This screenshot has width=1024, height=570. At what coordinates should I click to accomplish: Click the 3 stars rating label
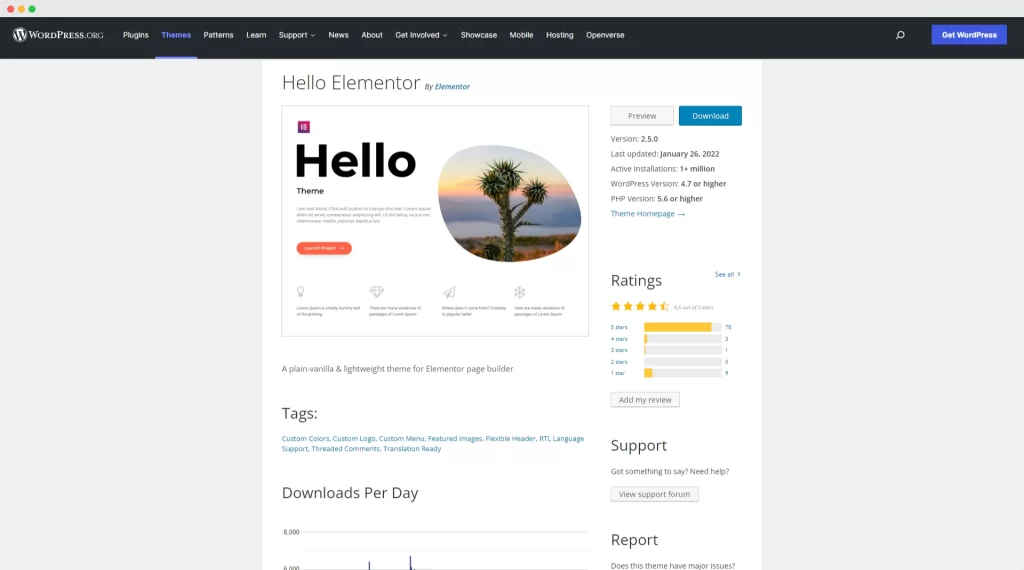619,350
